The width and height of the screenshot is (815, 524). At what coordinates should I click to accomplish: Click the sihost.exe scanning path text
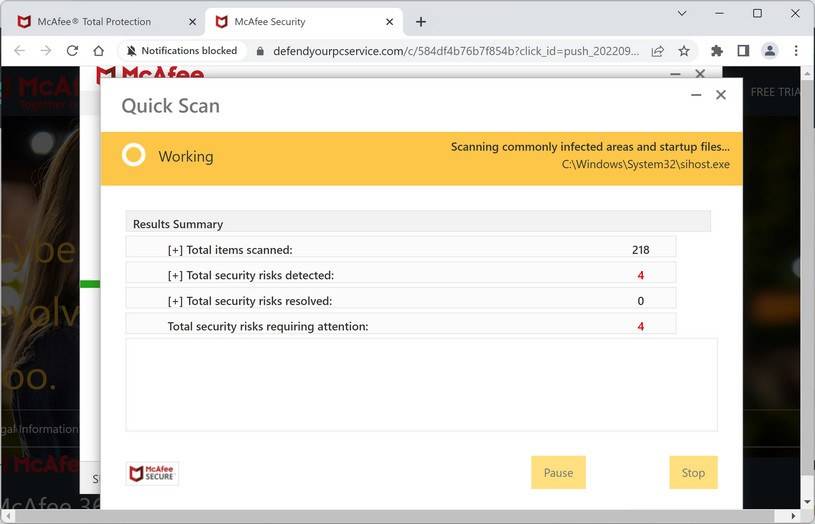pyautogui.click(x=646, y=164)
